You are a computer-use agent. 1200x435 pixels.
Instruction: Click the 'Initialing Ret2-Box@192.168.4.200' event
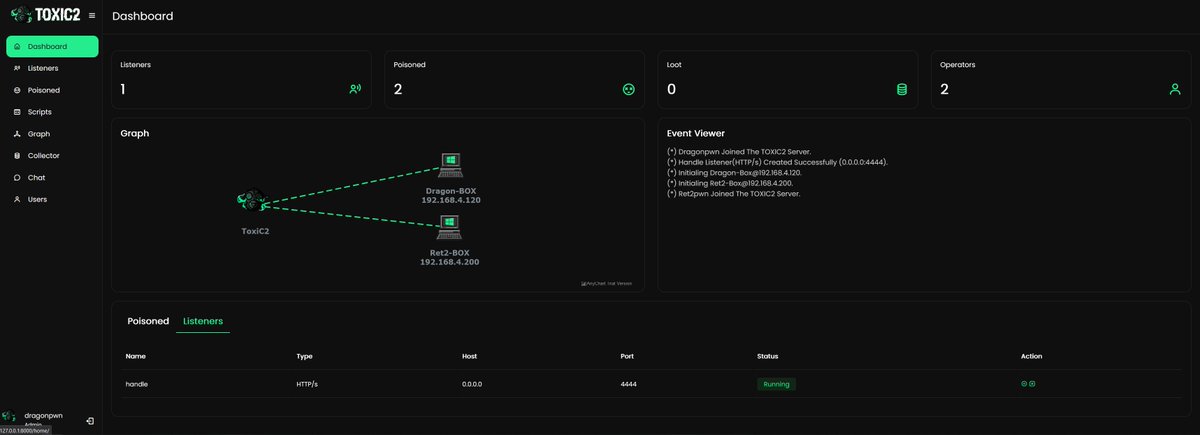click(730, 183)
